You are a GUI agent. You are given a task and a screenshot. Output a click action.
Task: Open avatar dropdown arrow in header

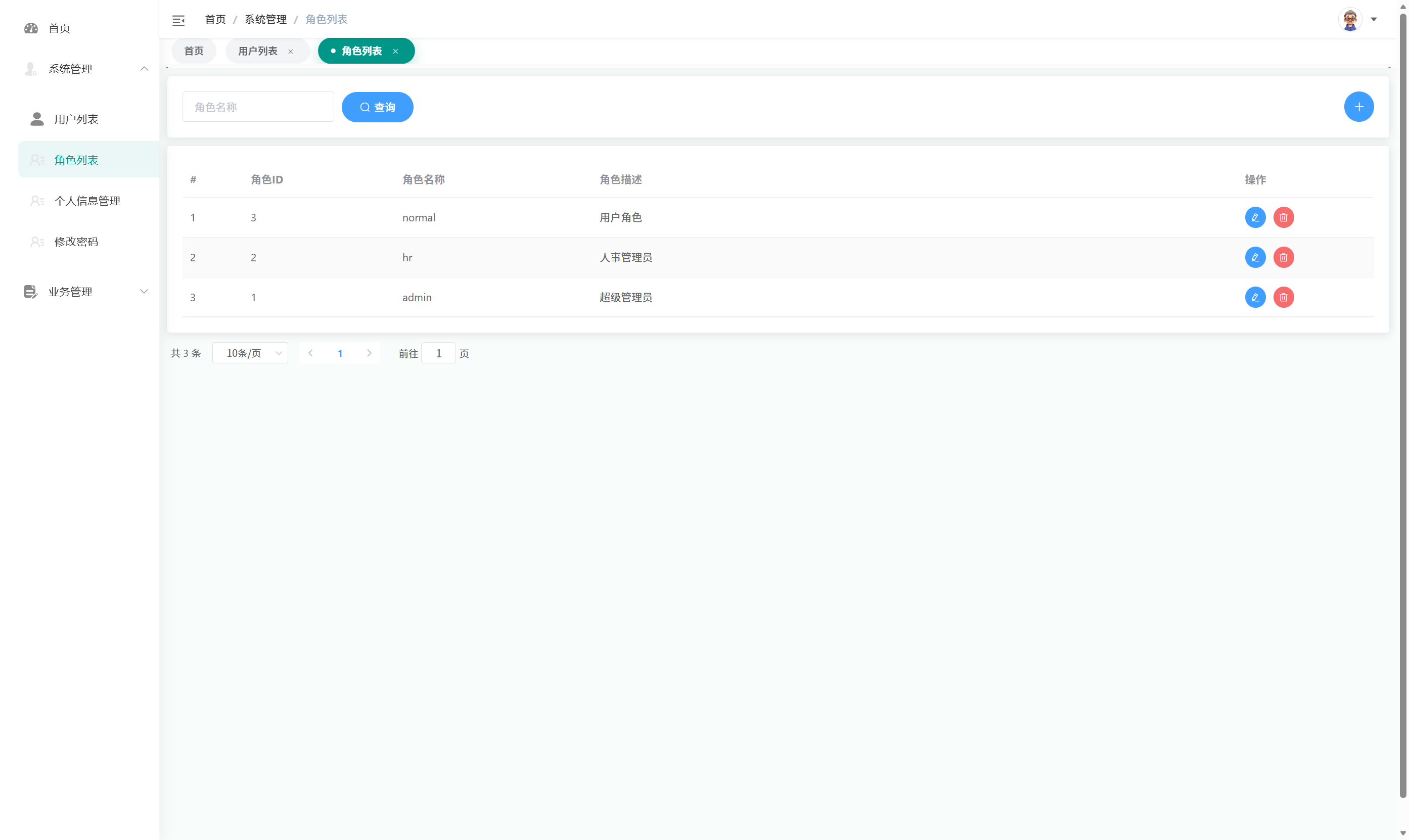click(1374, 20)
